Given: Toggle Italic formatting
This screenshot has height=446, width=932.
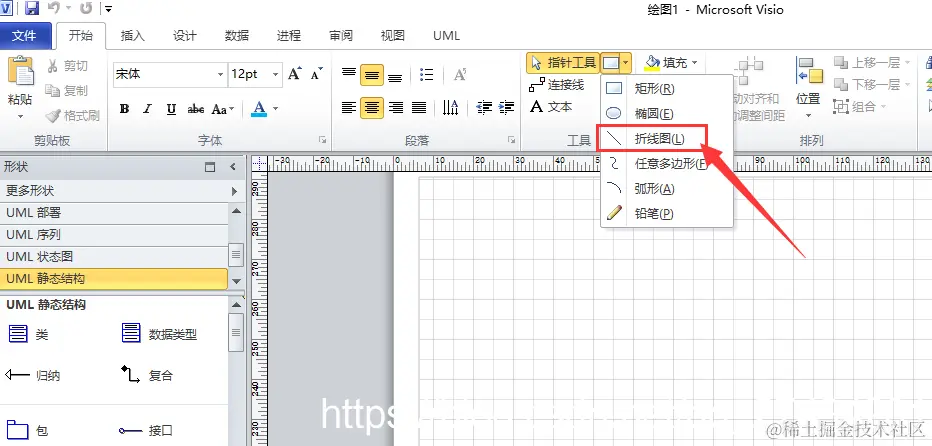Looking at the screenshot, I should [147, 109].
